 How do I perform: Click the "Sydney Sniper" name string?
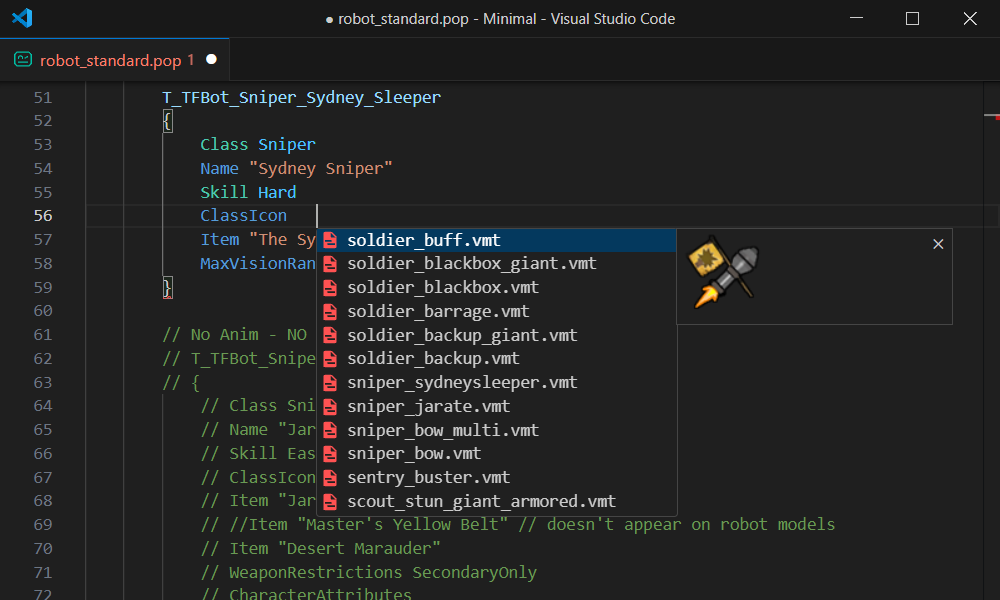click(321, 169)
